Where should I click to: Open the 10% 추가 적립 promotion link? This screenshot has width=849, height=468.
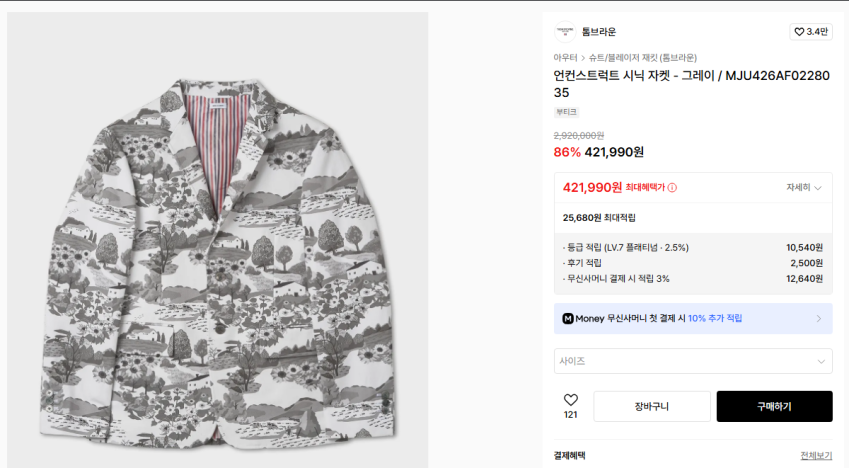(714, 318)
